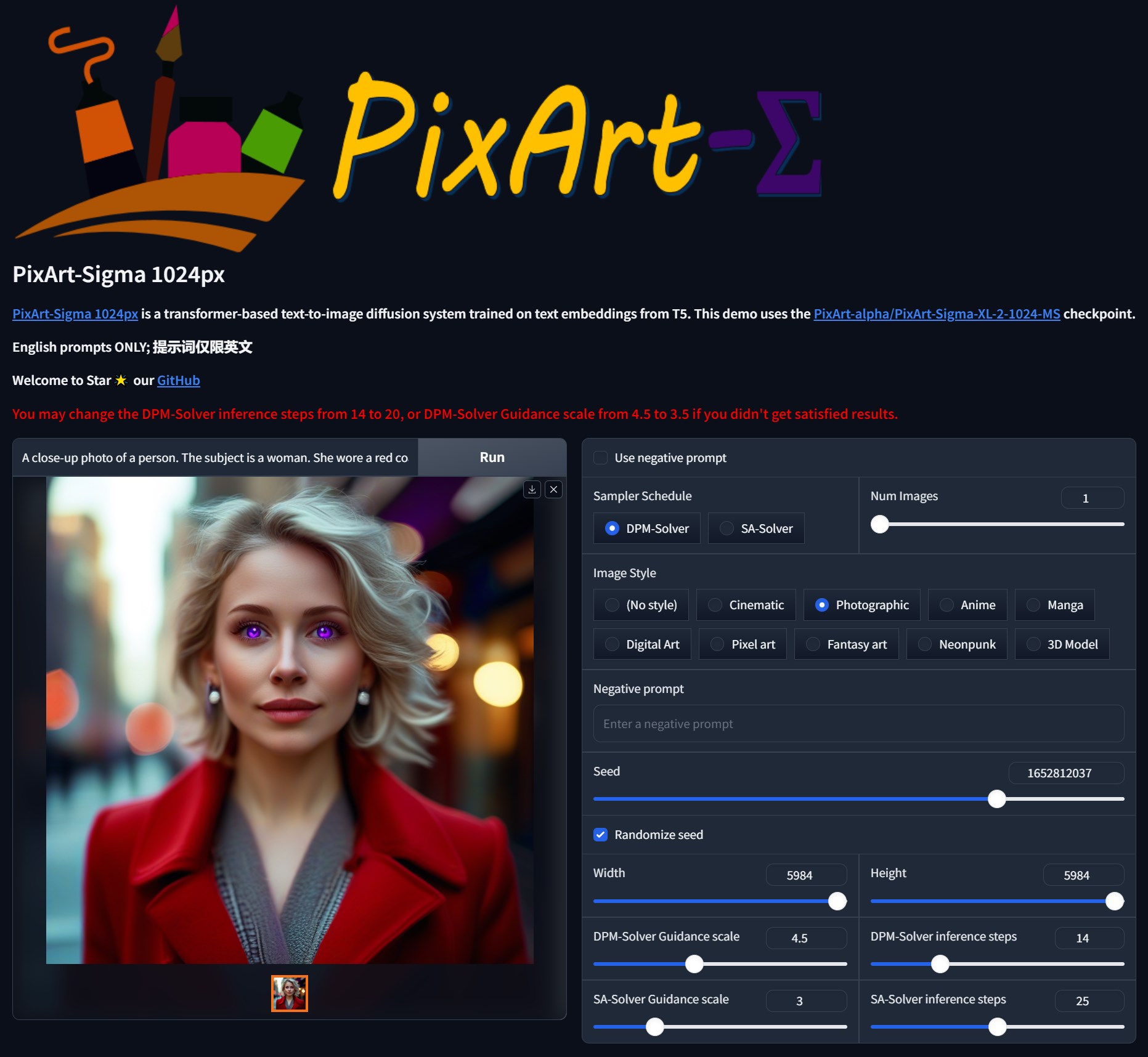This screenshot has width=1148, height=1057.
Task: Click the DPM-Solver Guidance scale slider handle
Action: tap(694, 964)
